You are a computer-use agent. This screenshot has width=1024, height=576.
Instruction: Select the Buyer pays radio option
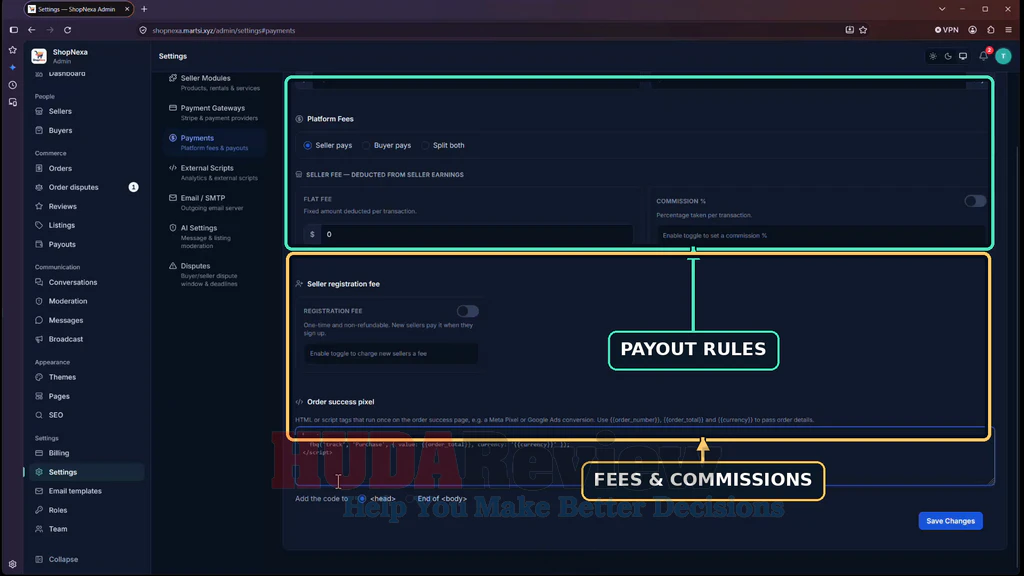click(x=366, y=146)
